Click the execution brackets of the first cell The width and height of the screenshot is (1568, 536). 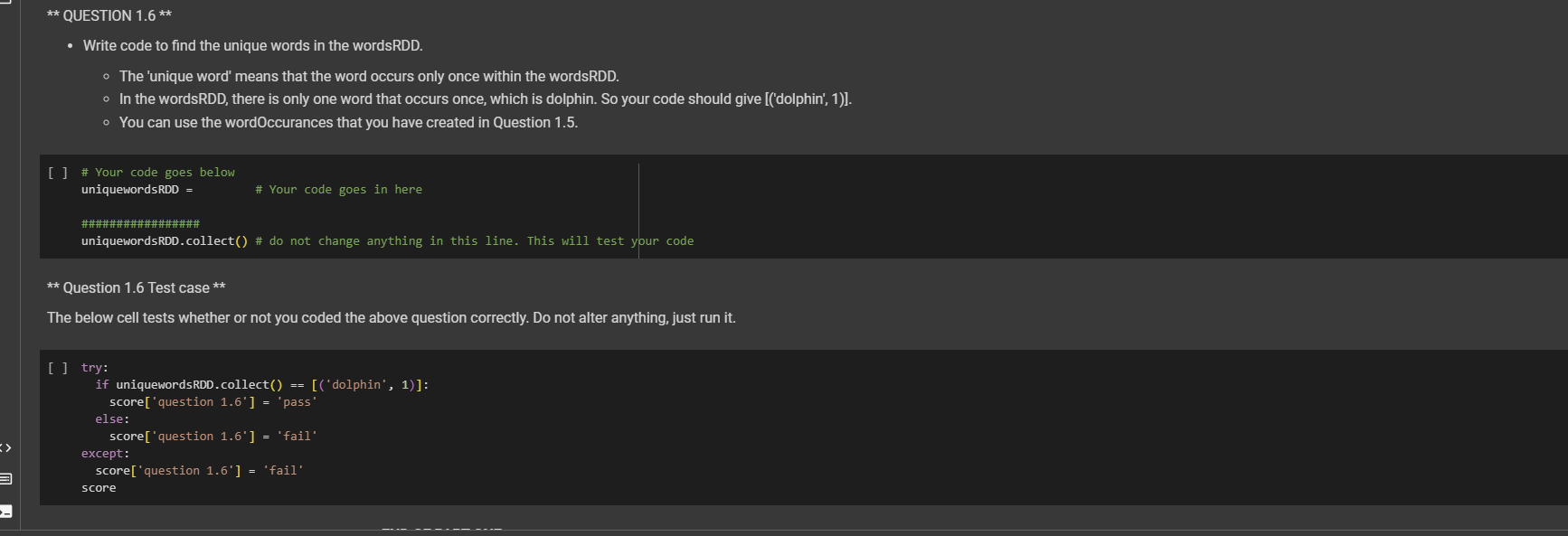[58, 171]
